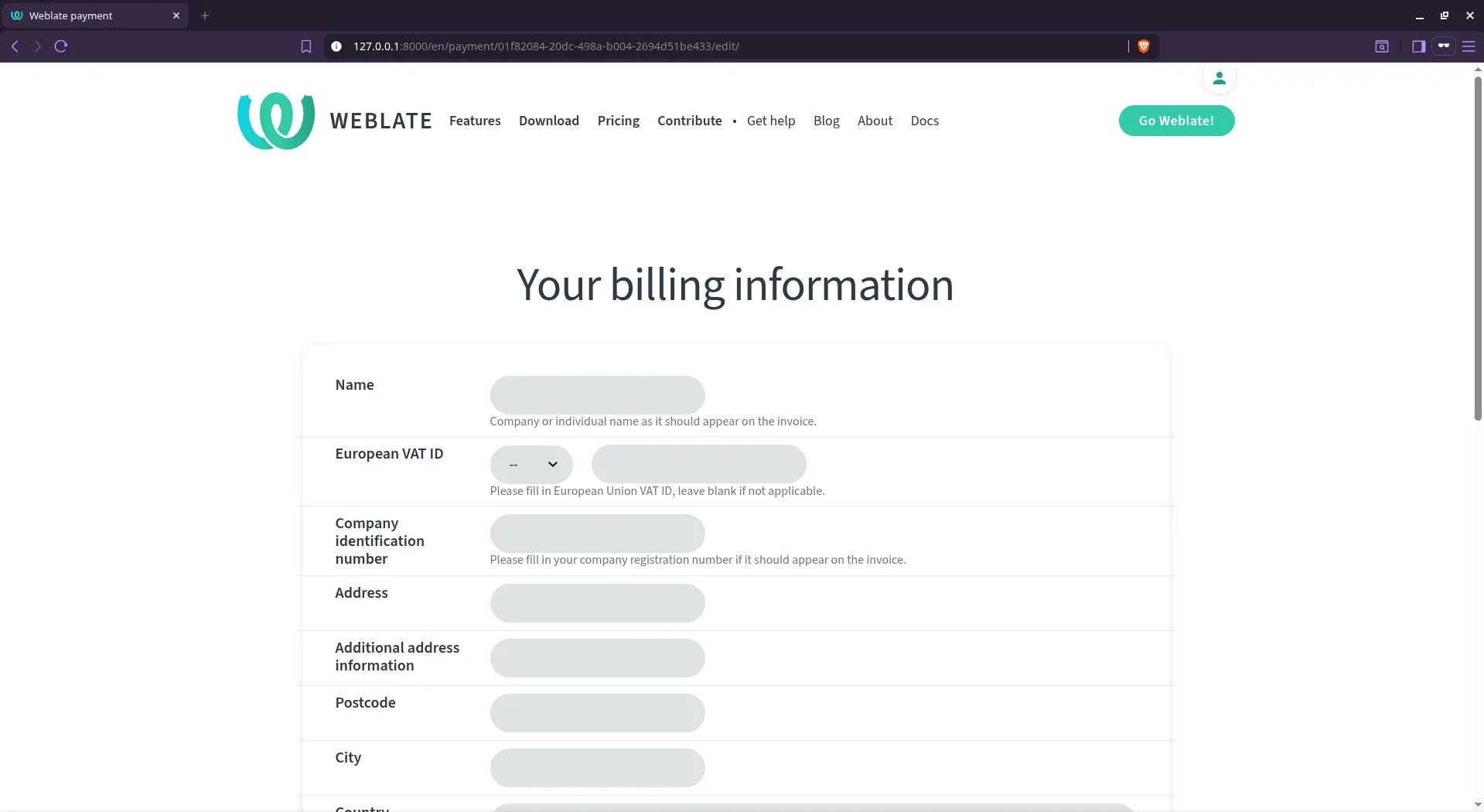The width and height of the screenshot is (1484, 812).
Task: Focus the Additional address information field
Action: pos(597,658)
